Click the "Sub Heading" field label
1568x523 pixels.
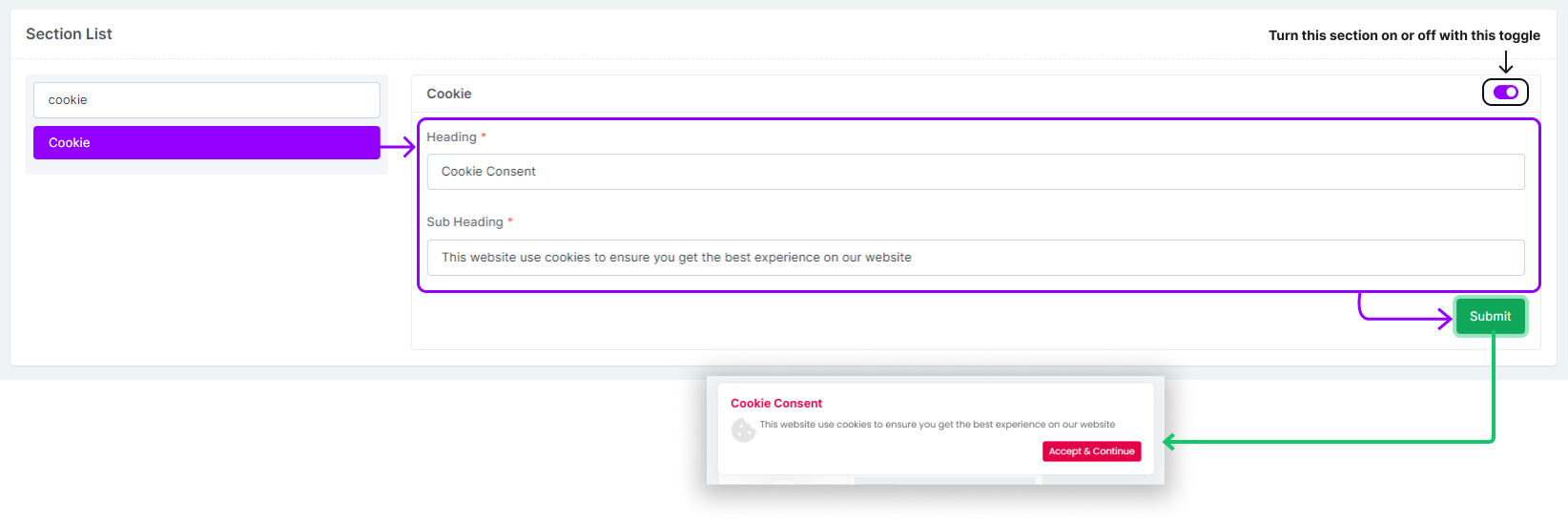(x=464, y=222)
